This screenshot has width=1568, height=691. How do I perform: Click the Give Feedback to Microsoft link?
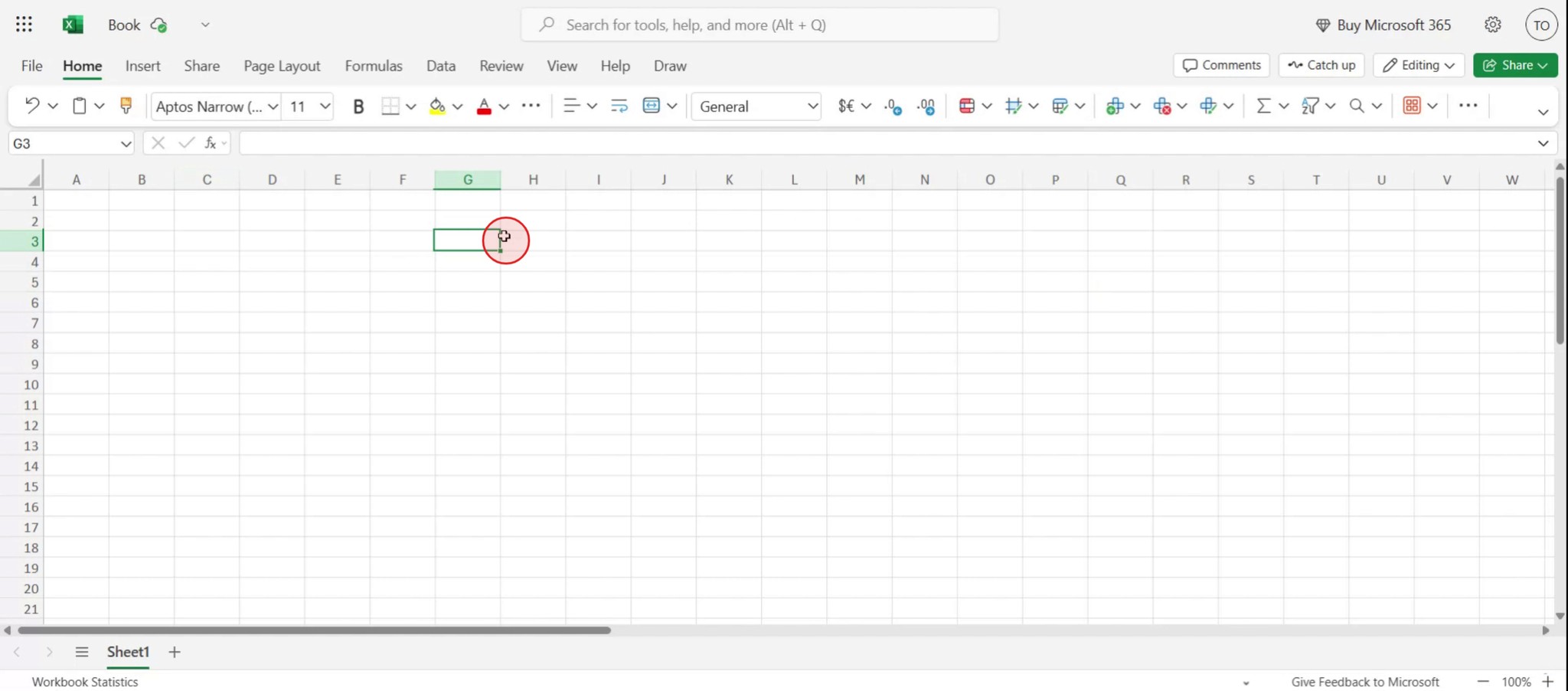(1364, 681)
